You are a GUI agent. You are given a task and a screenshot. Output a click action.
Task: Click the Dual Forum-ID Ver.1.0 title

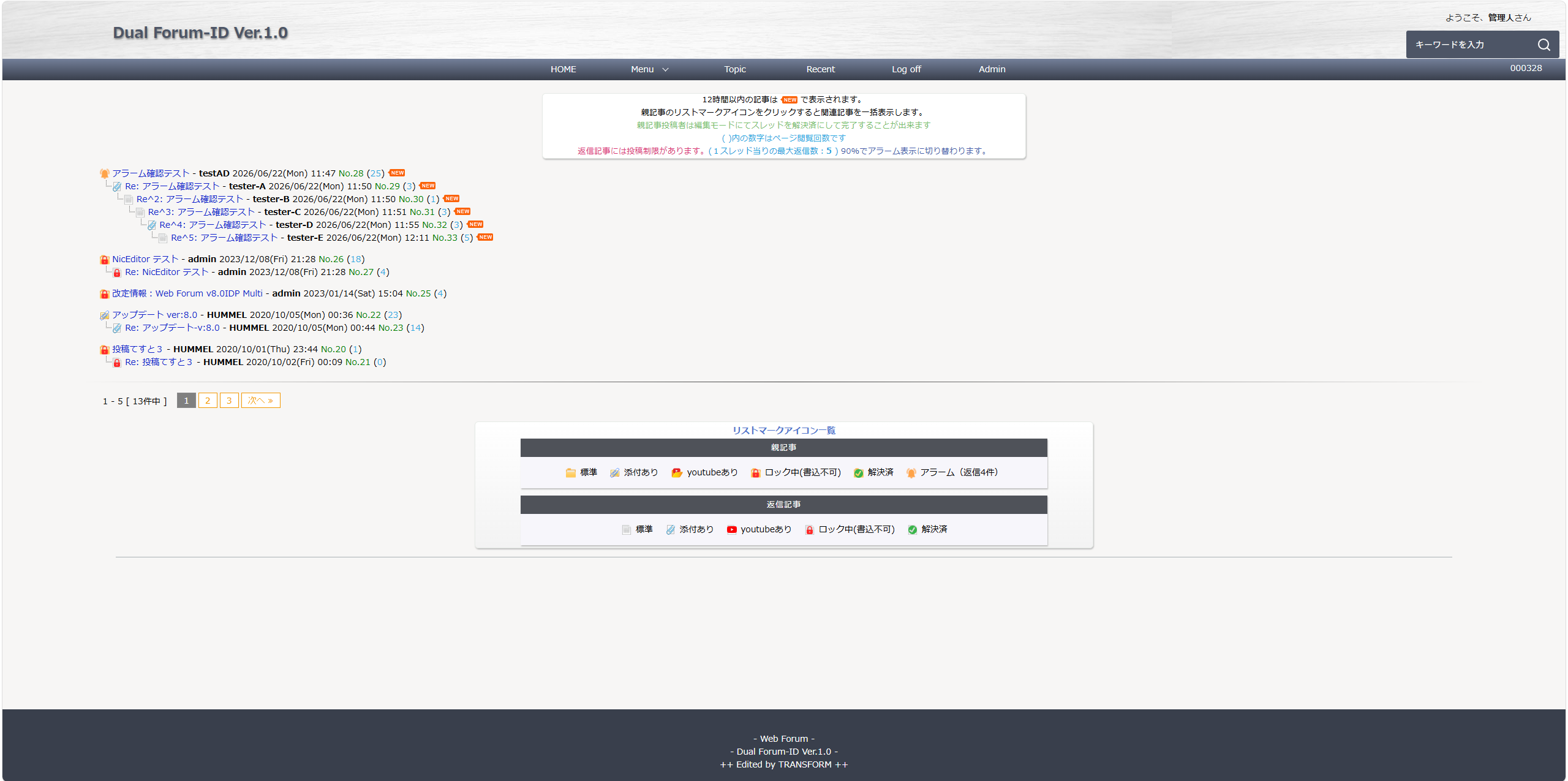point(200,33)
